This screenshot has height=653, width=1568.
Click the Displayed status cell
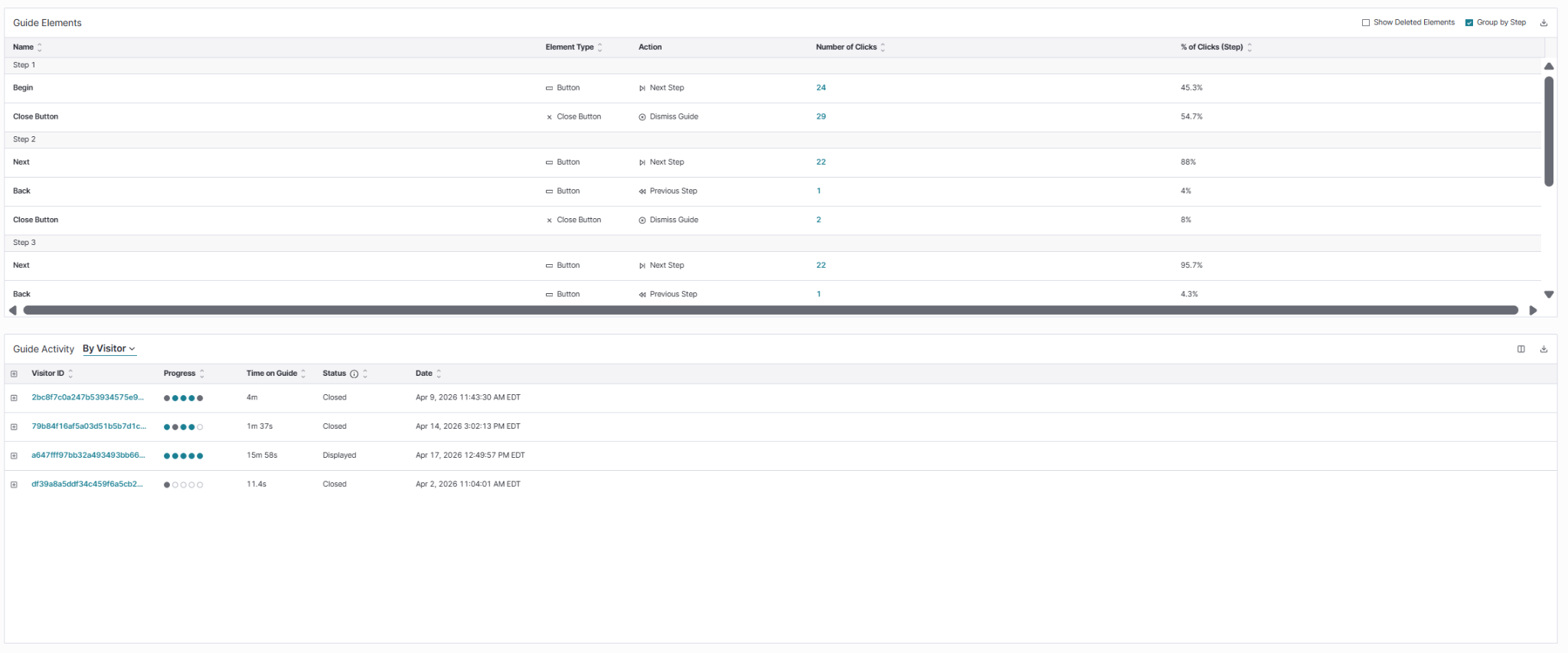pyautogui.click(x=339, y=455)
